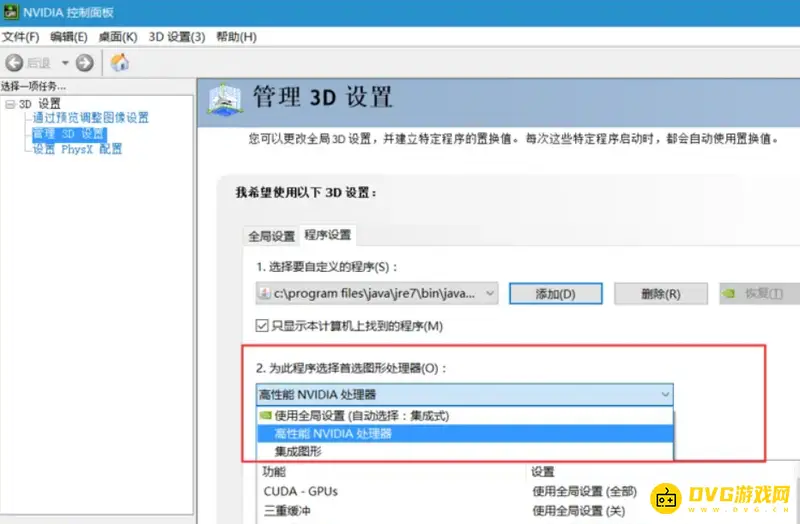Open the 3D 设置 menu
The image size is (800, 524).
176,37
